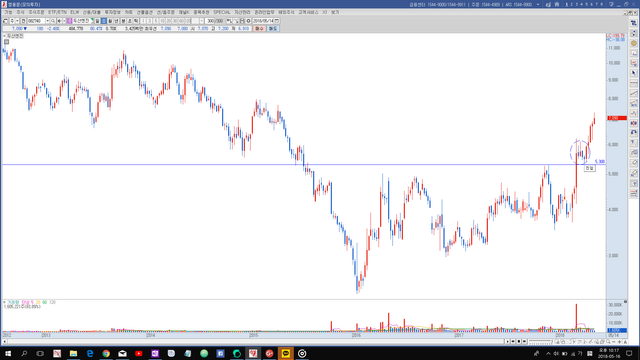The height and width of the screenshot is (360, 640).
Task: Click the settings gear icon before date field
Action: [x=248, y=21]
